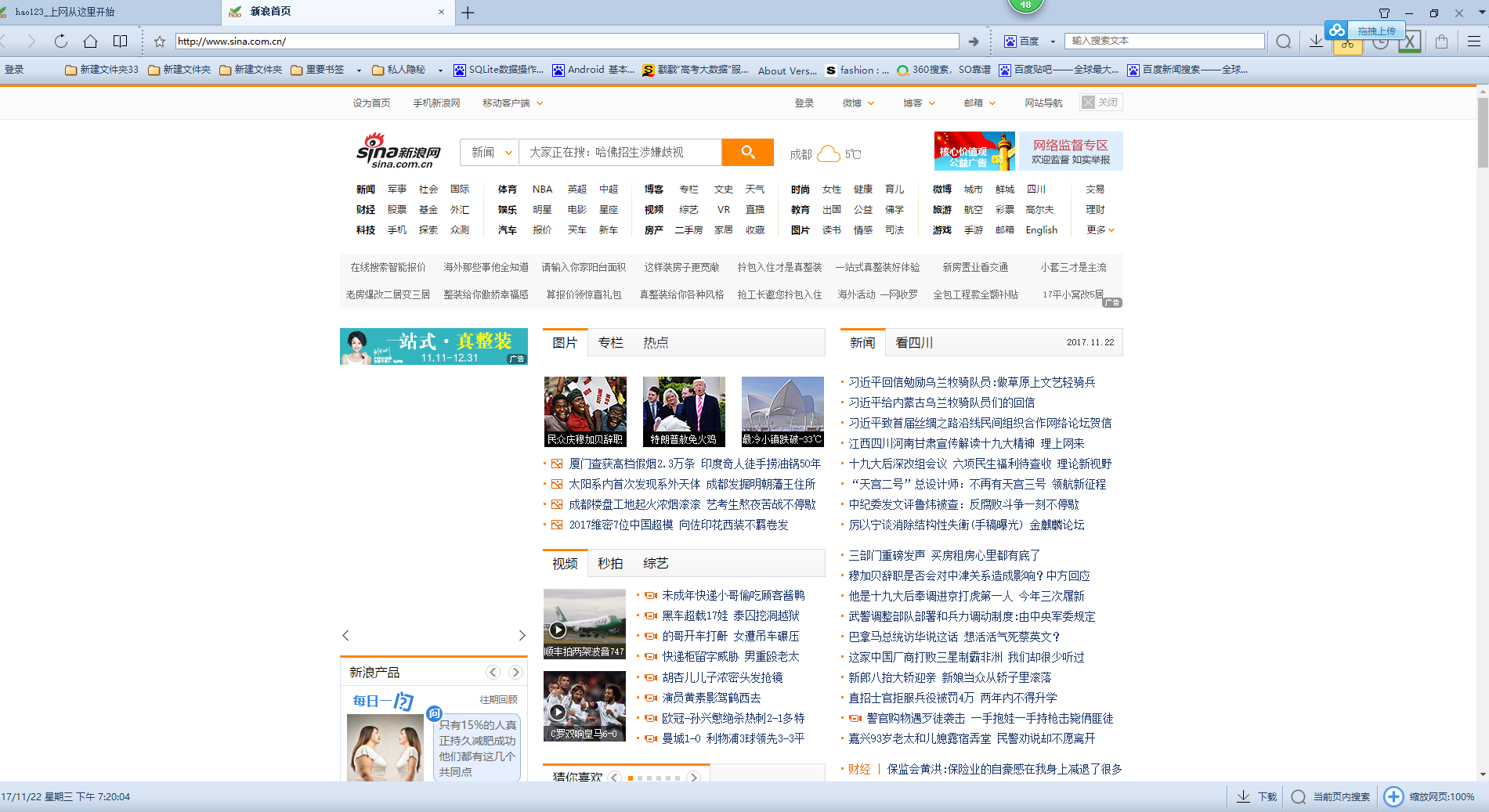
Task: Click the browser address bar
Action: click(x=566, y=42)
